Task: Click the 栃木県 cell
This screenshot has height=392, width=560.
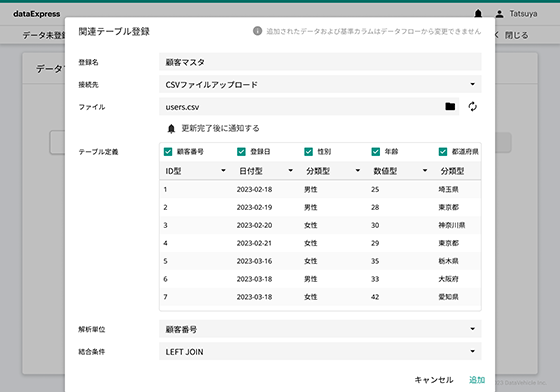Action: pyautogui.click(x=449, y=261)
